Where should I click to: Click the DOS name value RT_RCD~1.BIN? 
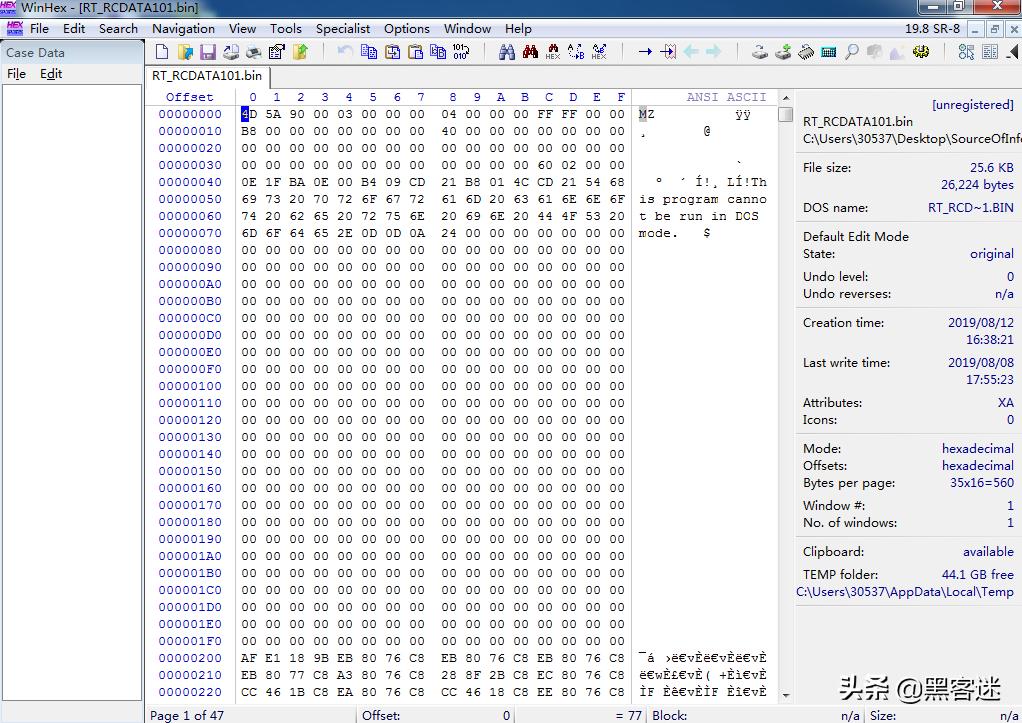point(972,208)
